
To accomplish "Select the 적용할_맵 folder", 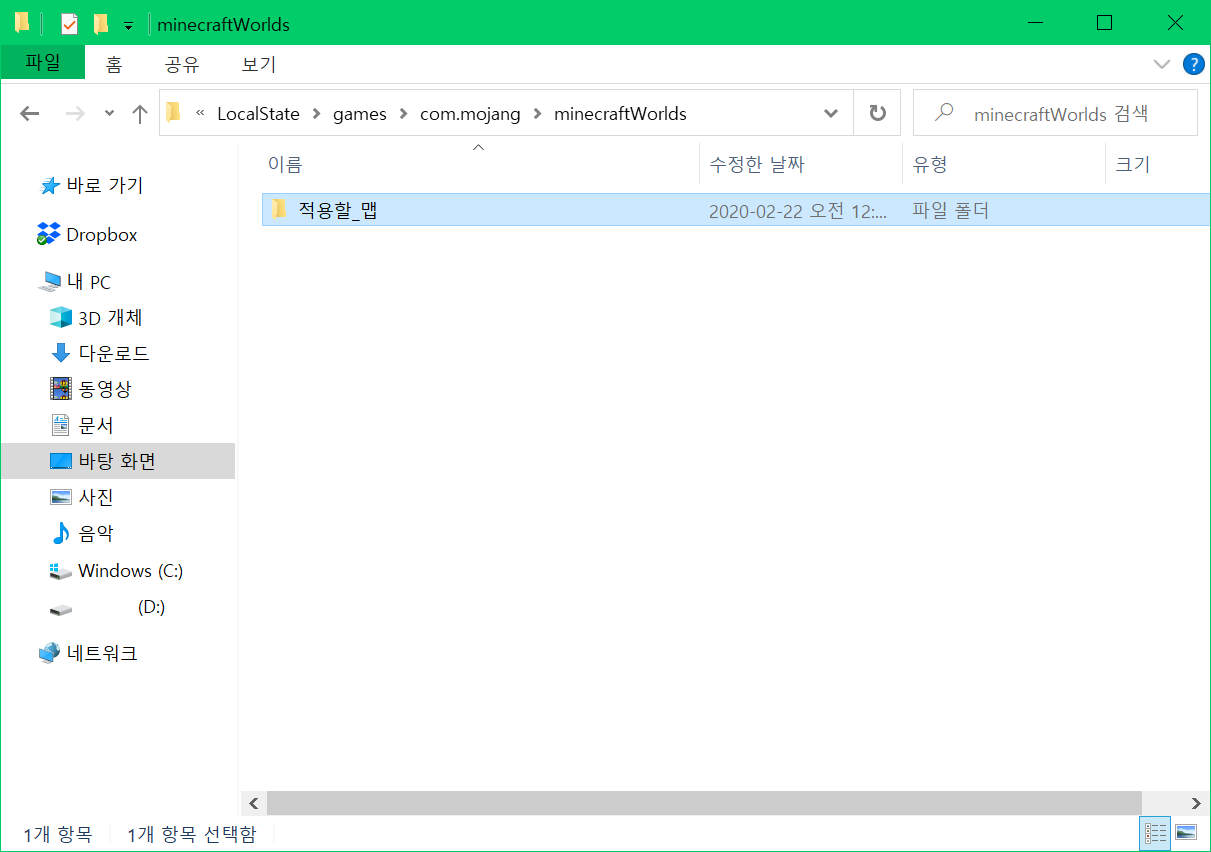I will tap(735, 210).
